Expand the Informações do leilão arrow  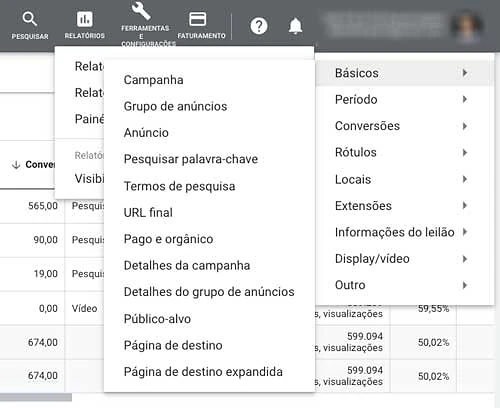(465, 232)
